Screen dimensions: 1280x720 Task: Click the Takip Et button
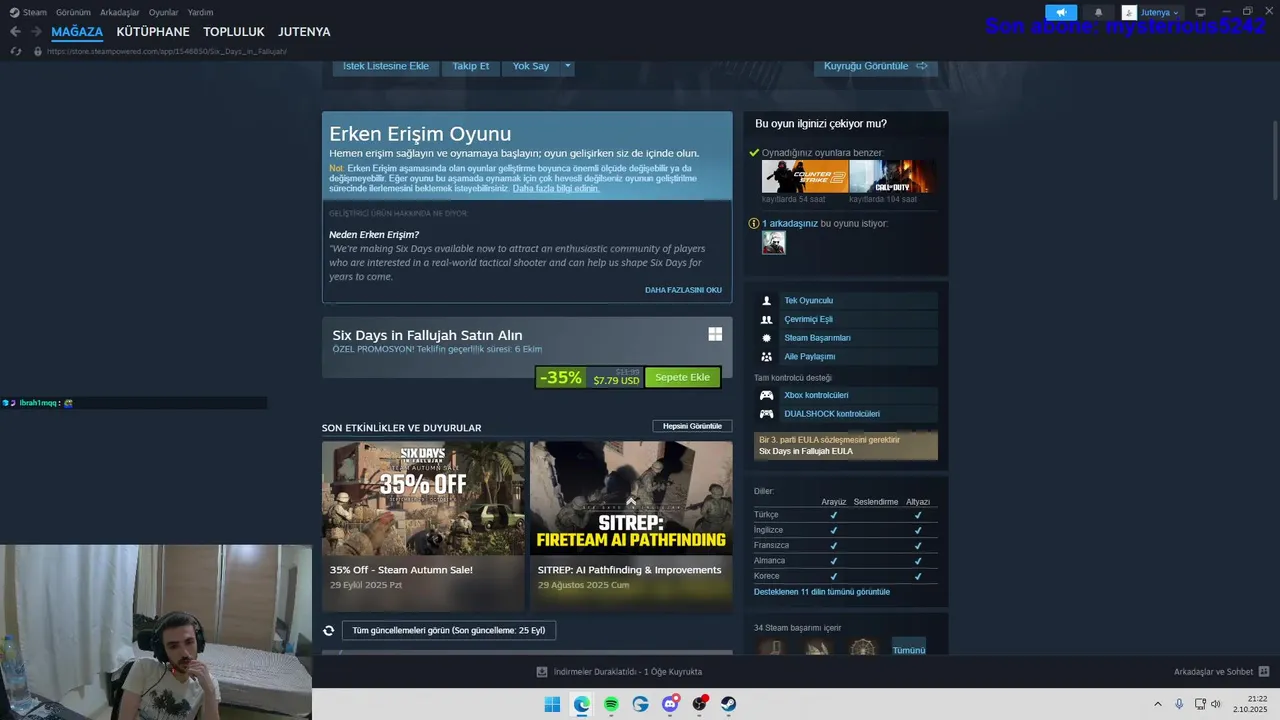(x=471, y=66)
